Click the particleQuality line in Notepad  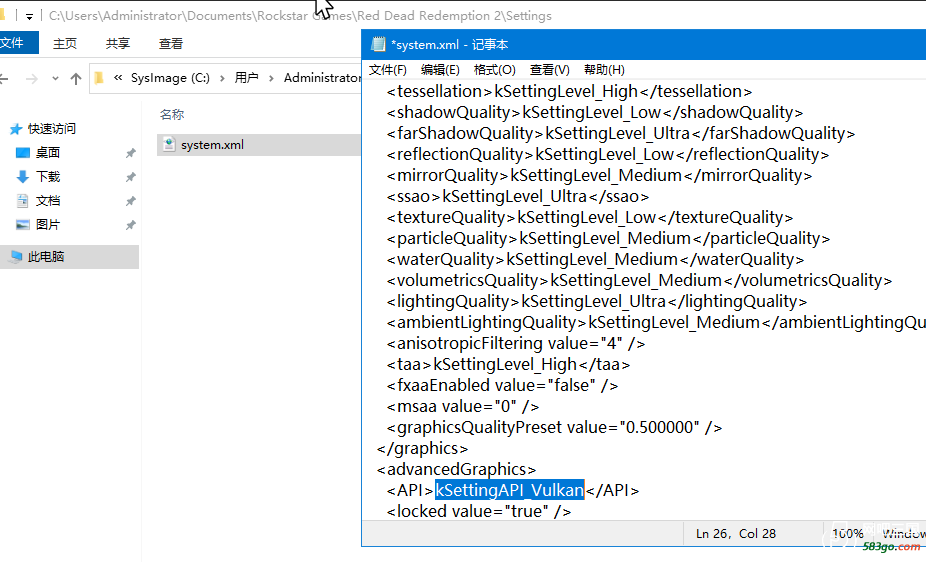tap(608, 238)
